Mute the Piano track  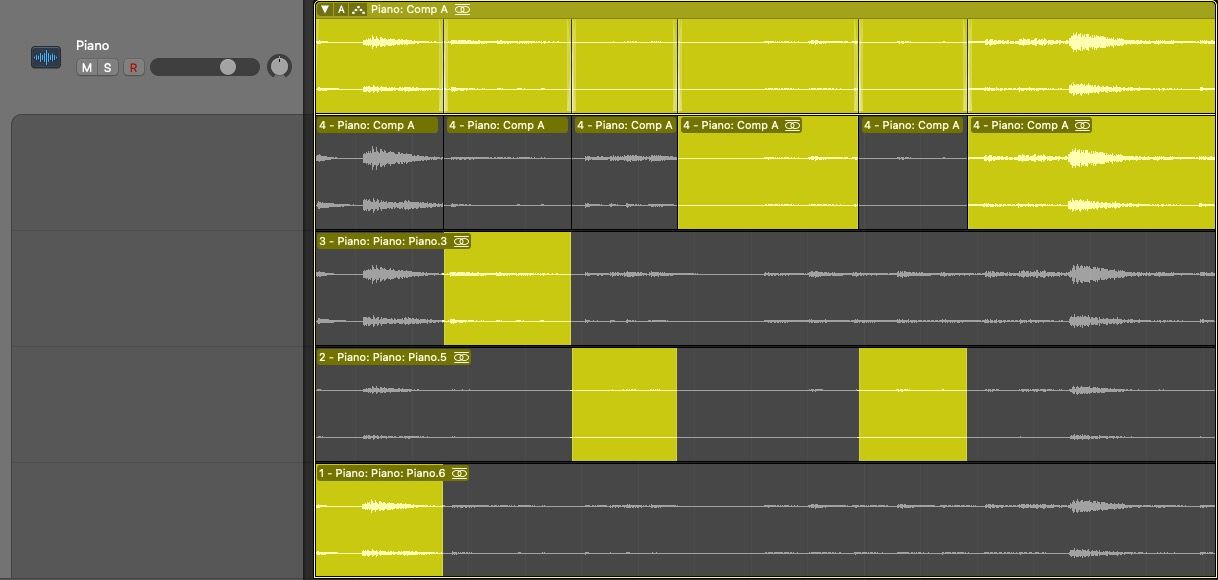[x=87, y=67]
